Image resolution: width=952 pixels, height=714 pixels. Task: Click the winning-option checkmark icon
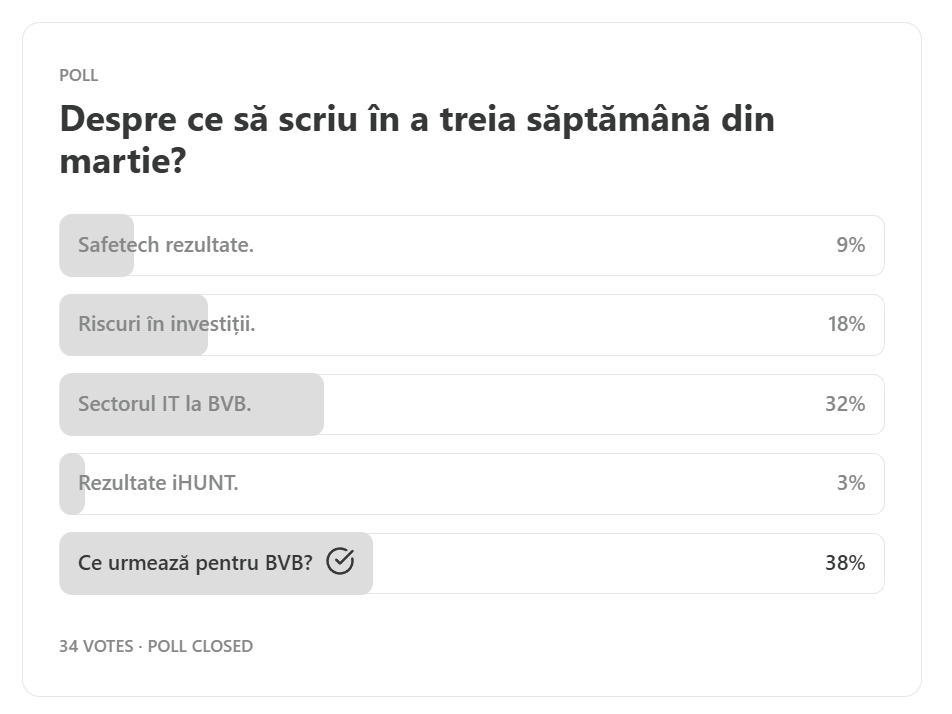[x=340, y=561]
